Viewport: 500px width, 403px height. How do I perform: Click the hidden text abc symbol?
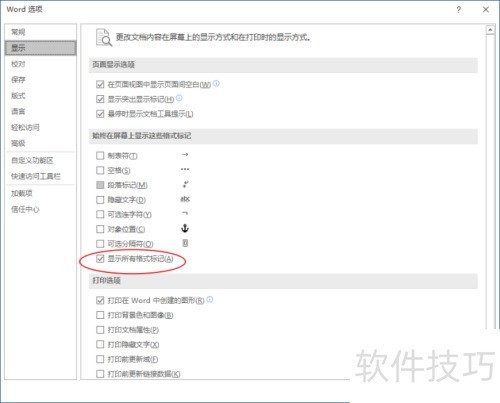tap(185, 199)
